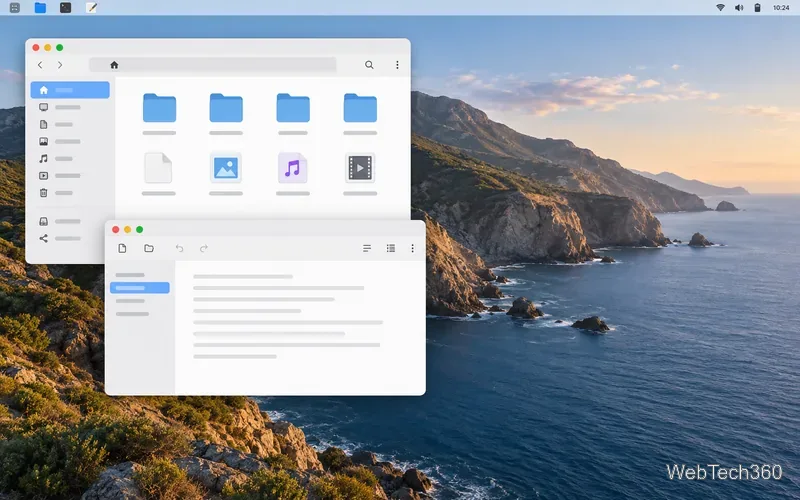The image size is (800, 500).
Task: Select the image file icon
Action: tap(226, 168)
